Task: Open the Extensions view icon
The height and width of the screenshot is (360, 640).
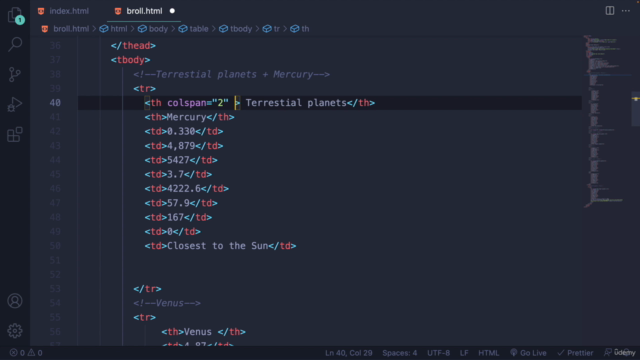Action: pyautogui.click(x=15, y=134)
